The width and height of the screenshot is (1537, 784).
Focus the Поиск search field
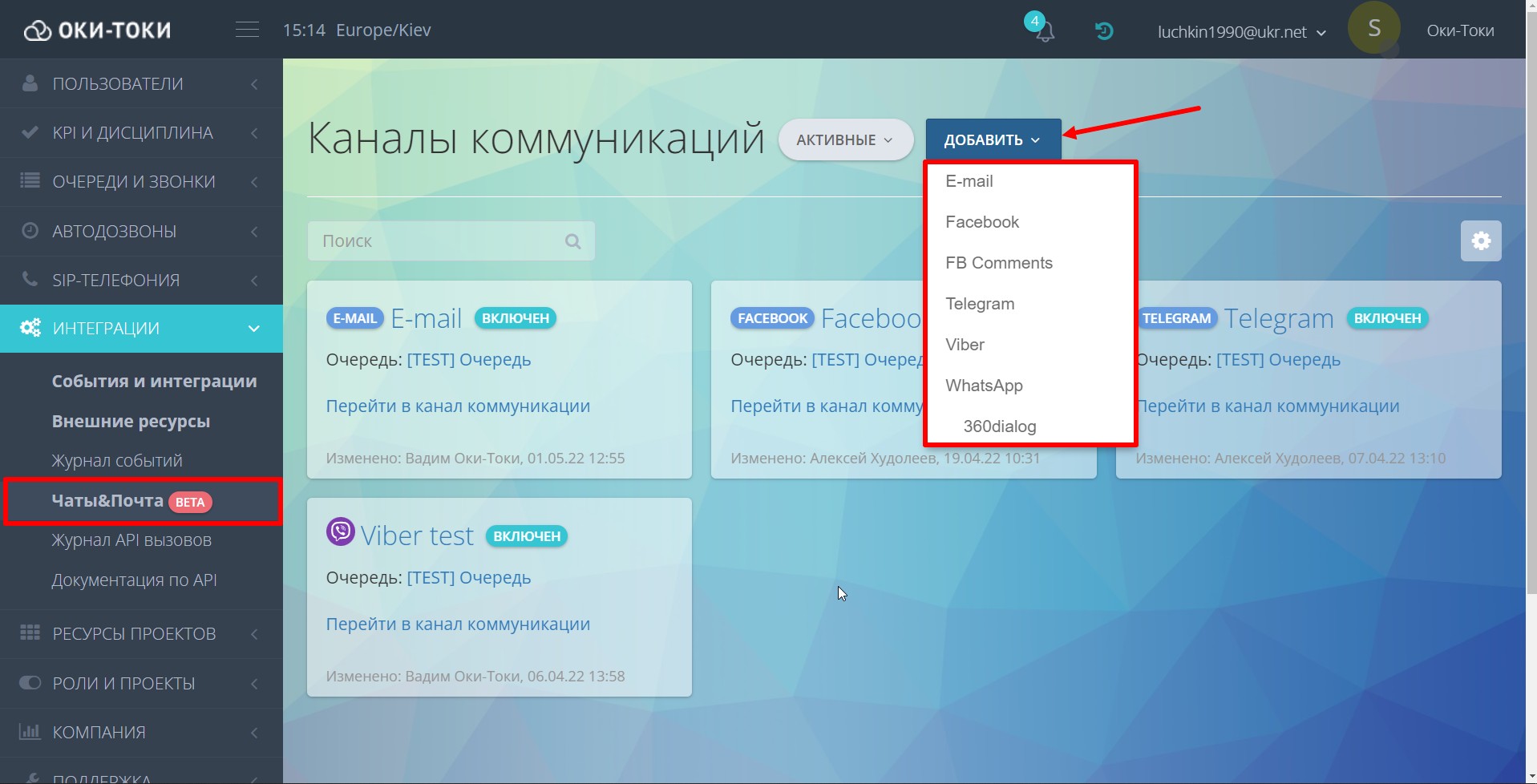[451, 240]
